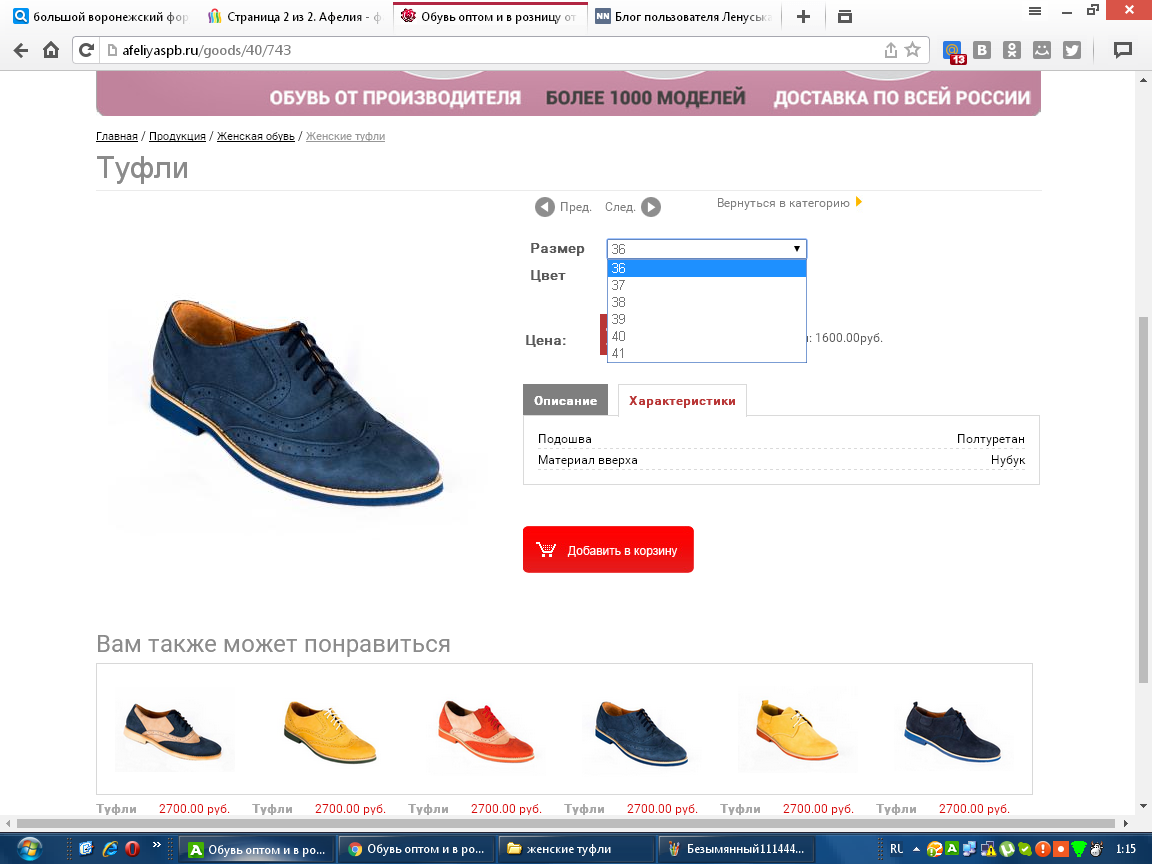Screen dimensions: 1152x864
Task: Reload the page with the refresh icon
Action: point(87,50)
